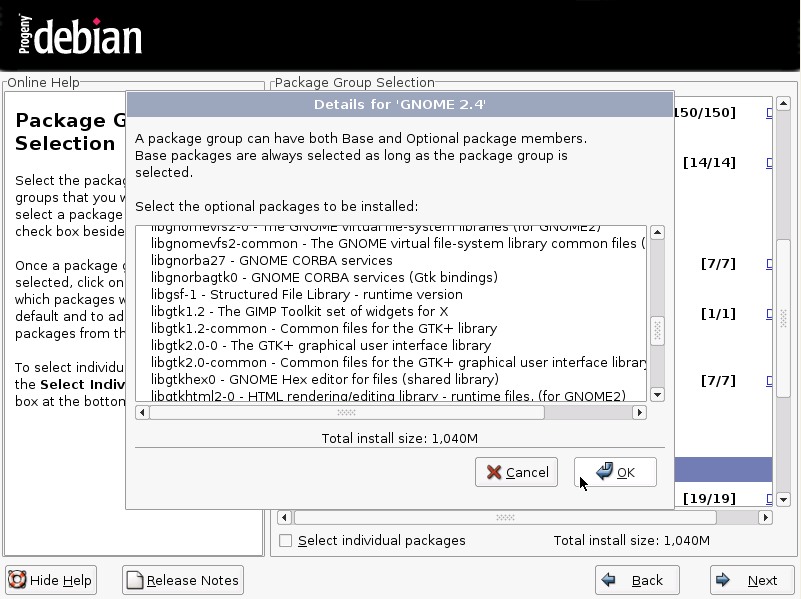
Task: Click the details link beside the [14/14] group
Action: tap(769, 162)
